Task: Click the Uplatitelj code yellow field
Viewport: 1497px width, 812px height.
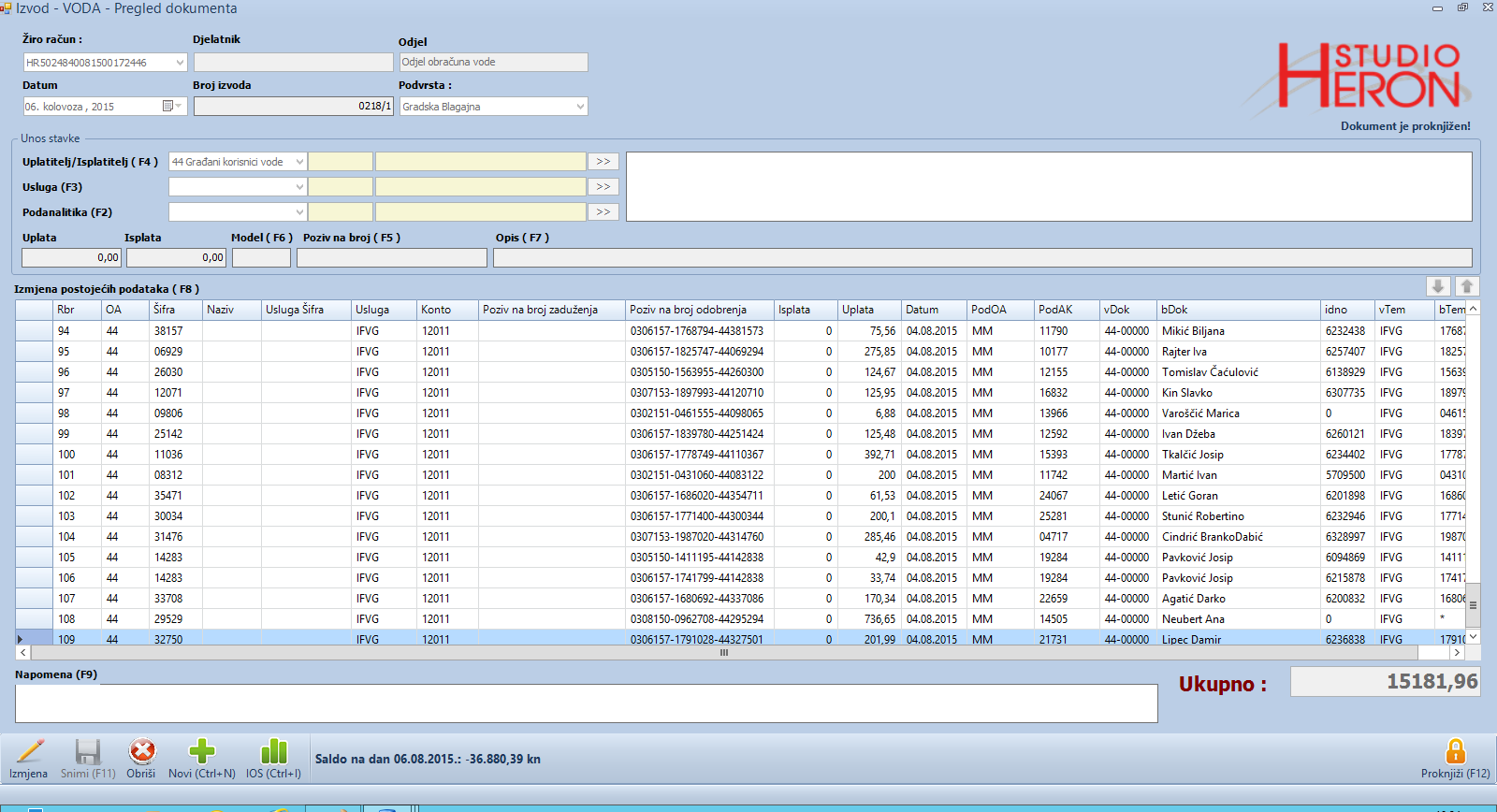Action: 341,162
